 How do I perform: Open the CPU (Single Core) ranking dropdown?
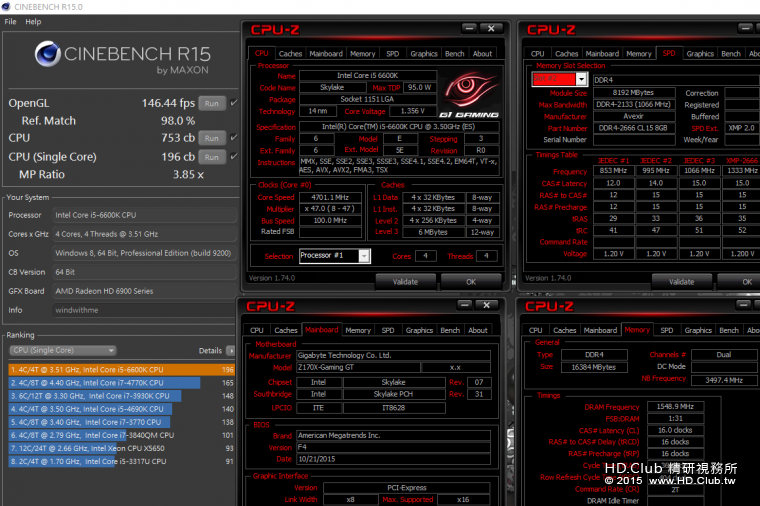coord(63,350)
